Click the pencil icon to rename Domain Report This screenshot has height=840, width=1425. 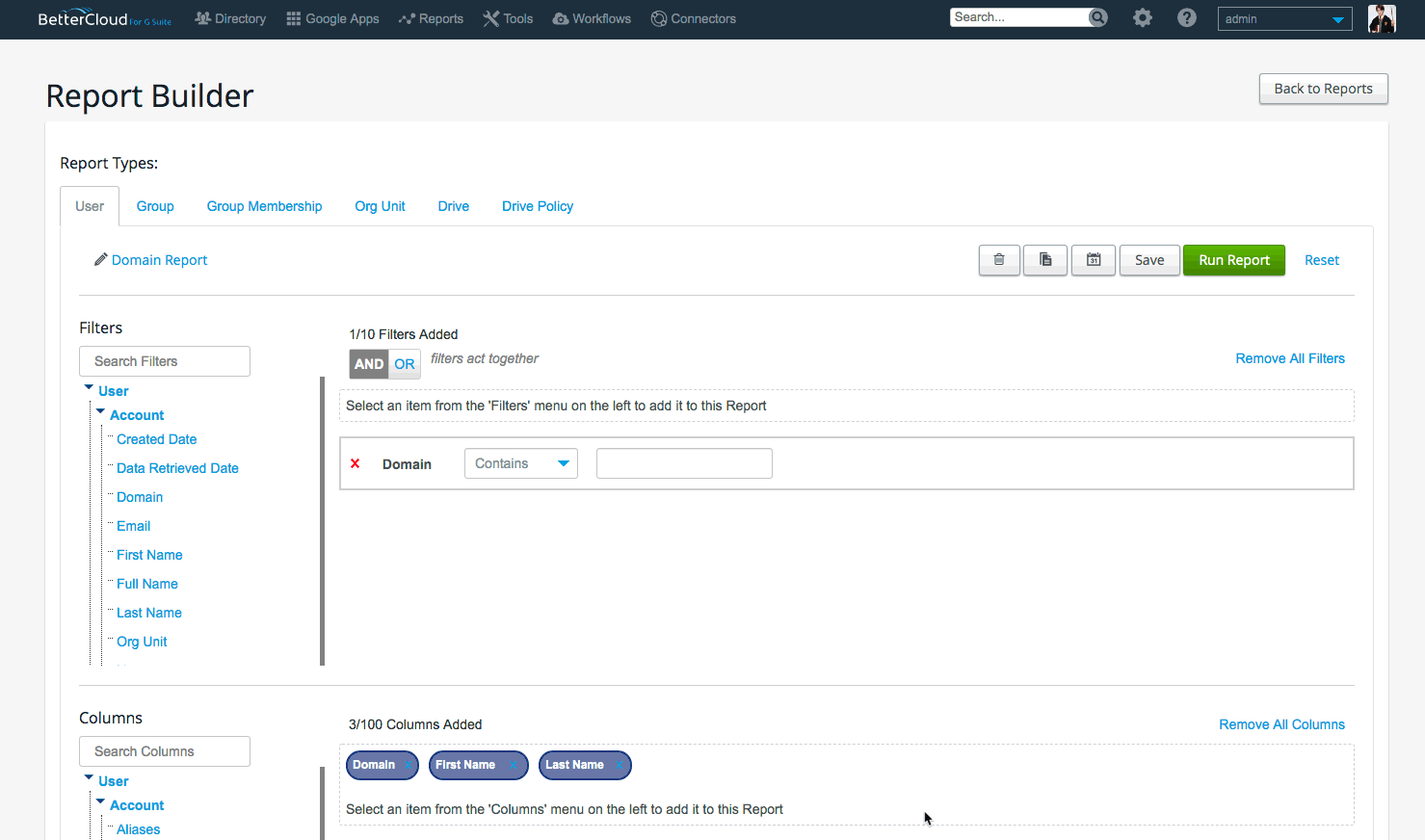pyautogui.click(x=100, y=260)
